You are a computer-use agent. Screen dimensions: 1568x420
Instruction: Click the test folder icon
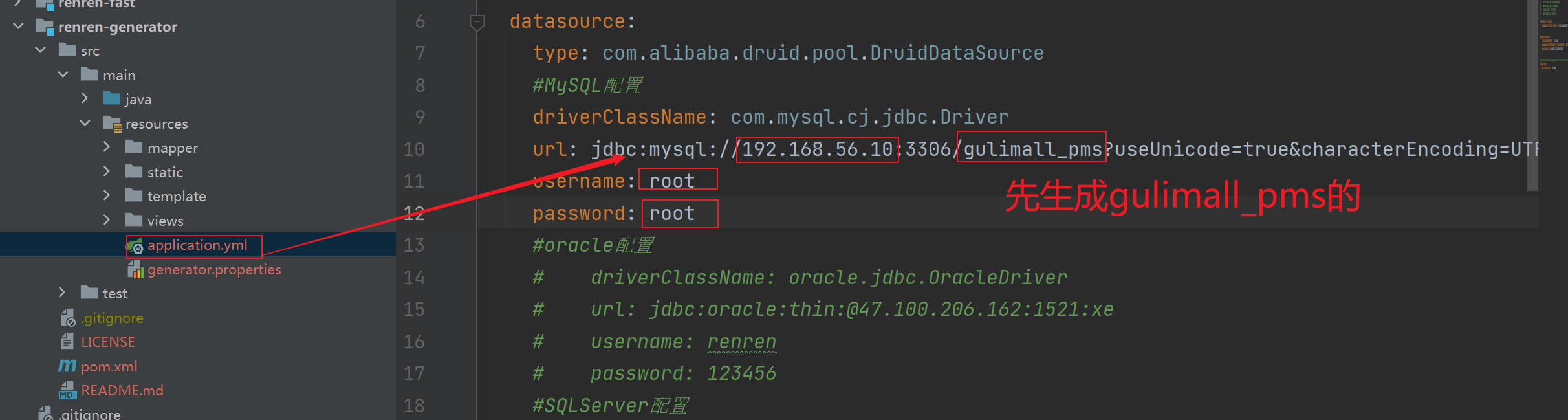click(x=89, y=293)
